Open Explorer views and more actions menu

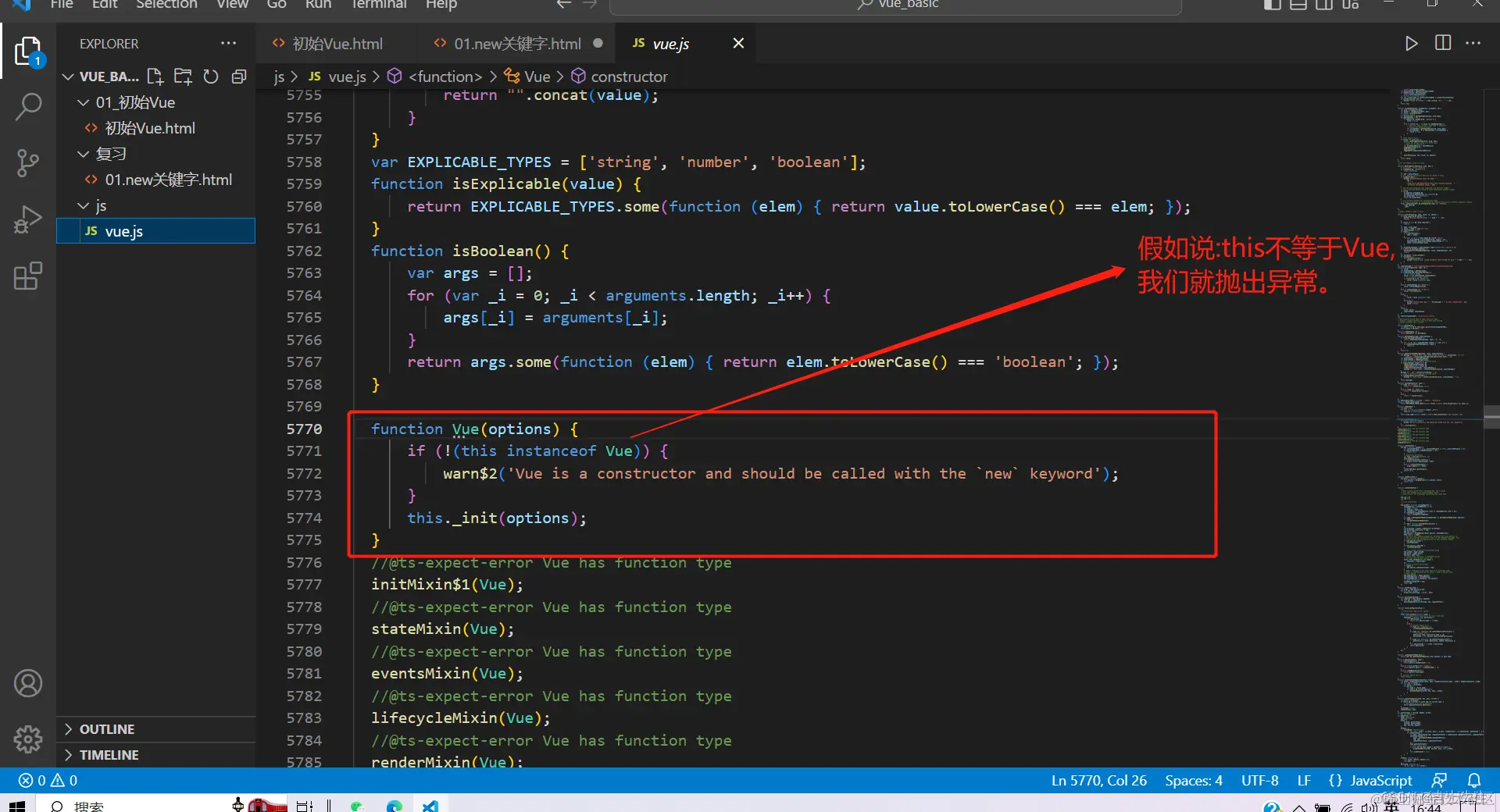click(x=228, y=44)
